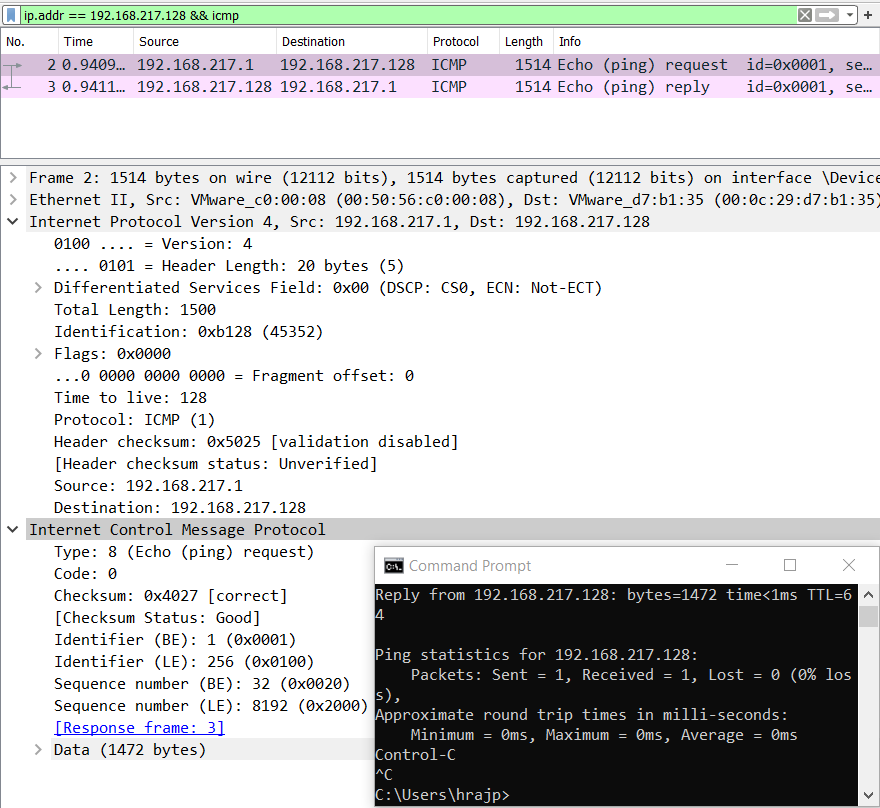The image size is (880, 808).
Task: Click Command Prompt scrollbar up arrow
Action: pyautogui.click(x=868, y=595)
